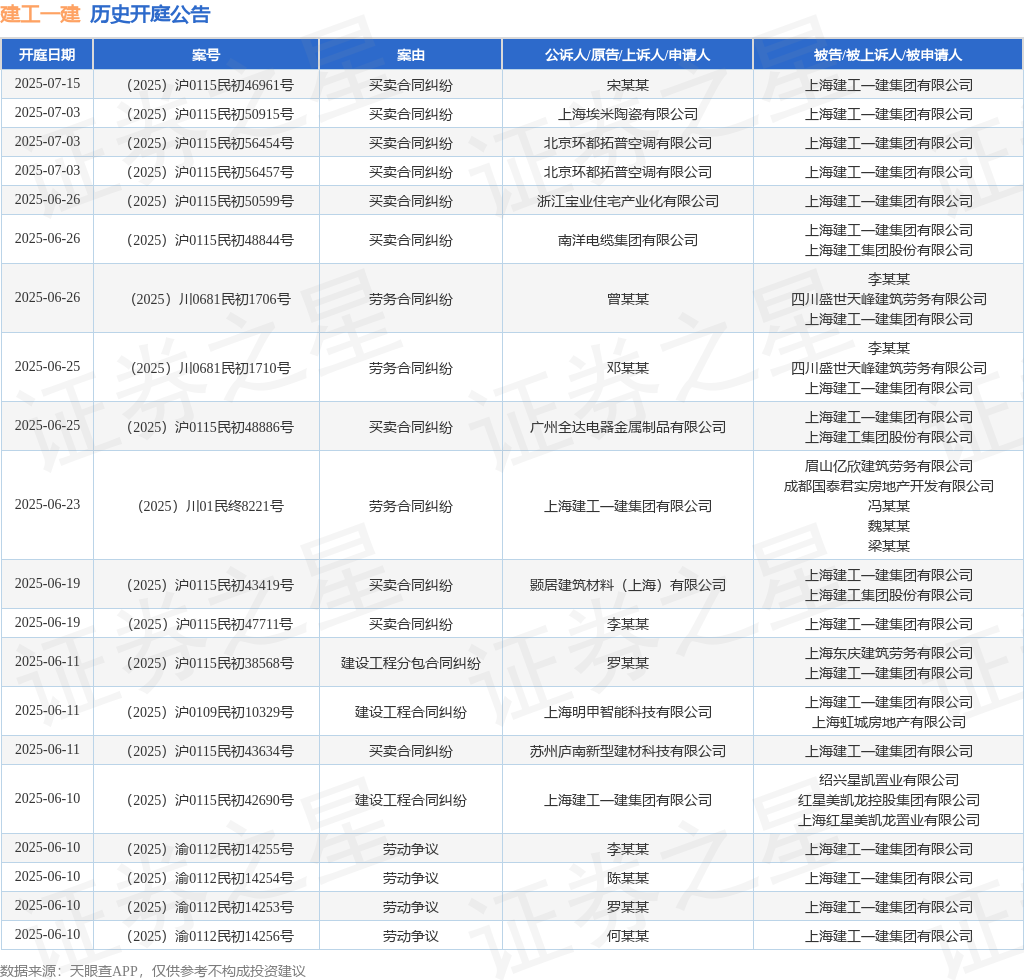Click case number (2025)沪0115民初42690号
1024x980 pixels.
[x=210, y=800]
